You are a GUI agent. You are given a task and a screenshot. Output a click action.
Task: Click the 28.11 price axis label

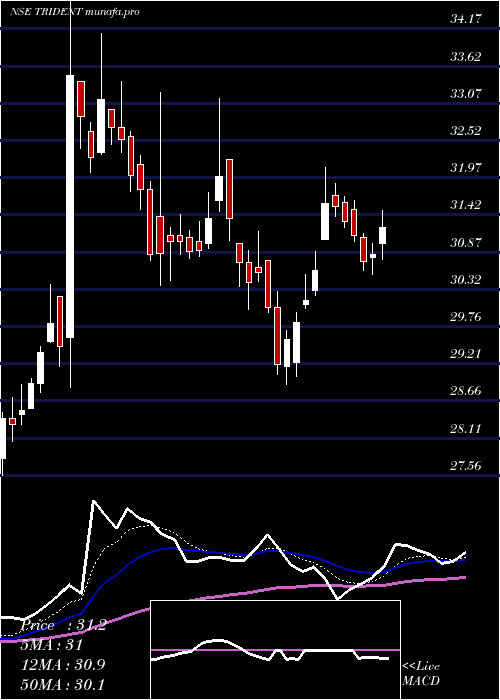click(466, 429)
